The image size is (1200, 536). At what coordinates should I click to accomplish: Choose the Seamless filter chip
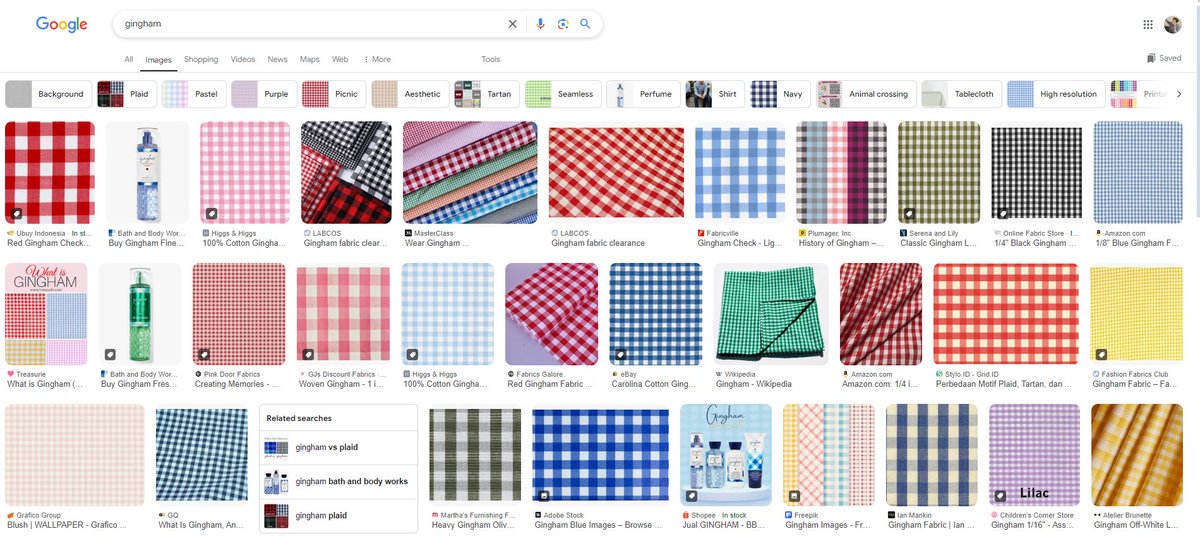[x=563, y=94]
